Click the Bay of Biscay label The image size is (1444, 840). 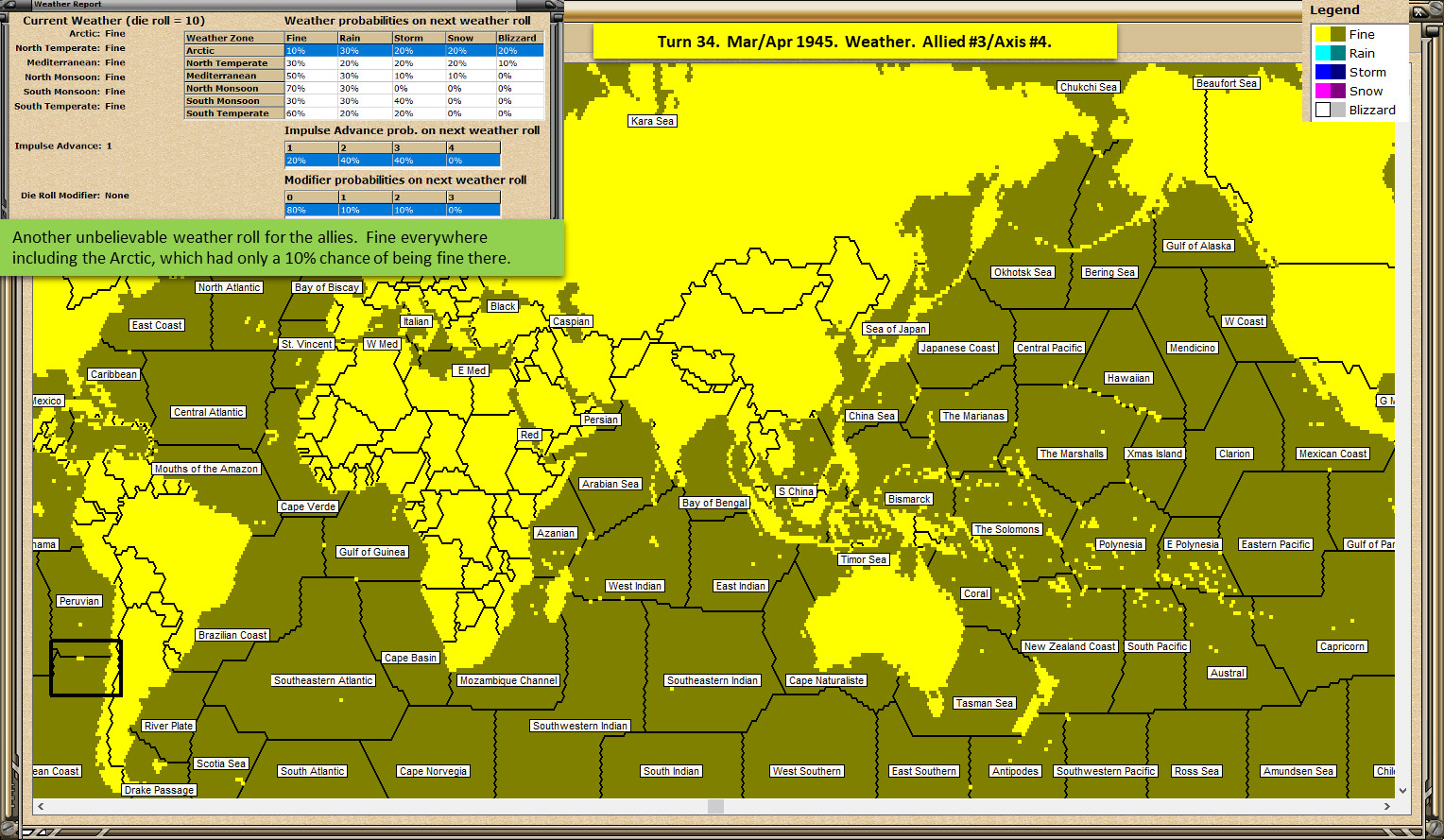click(327, 287)
